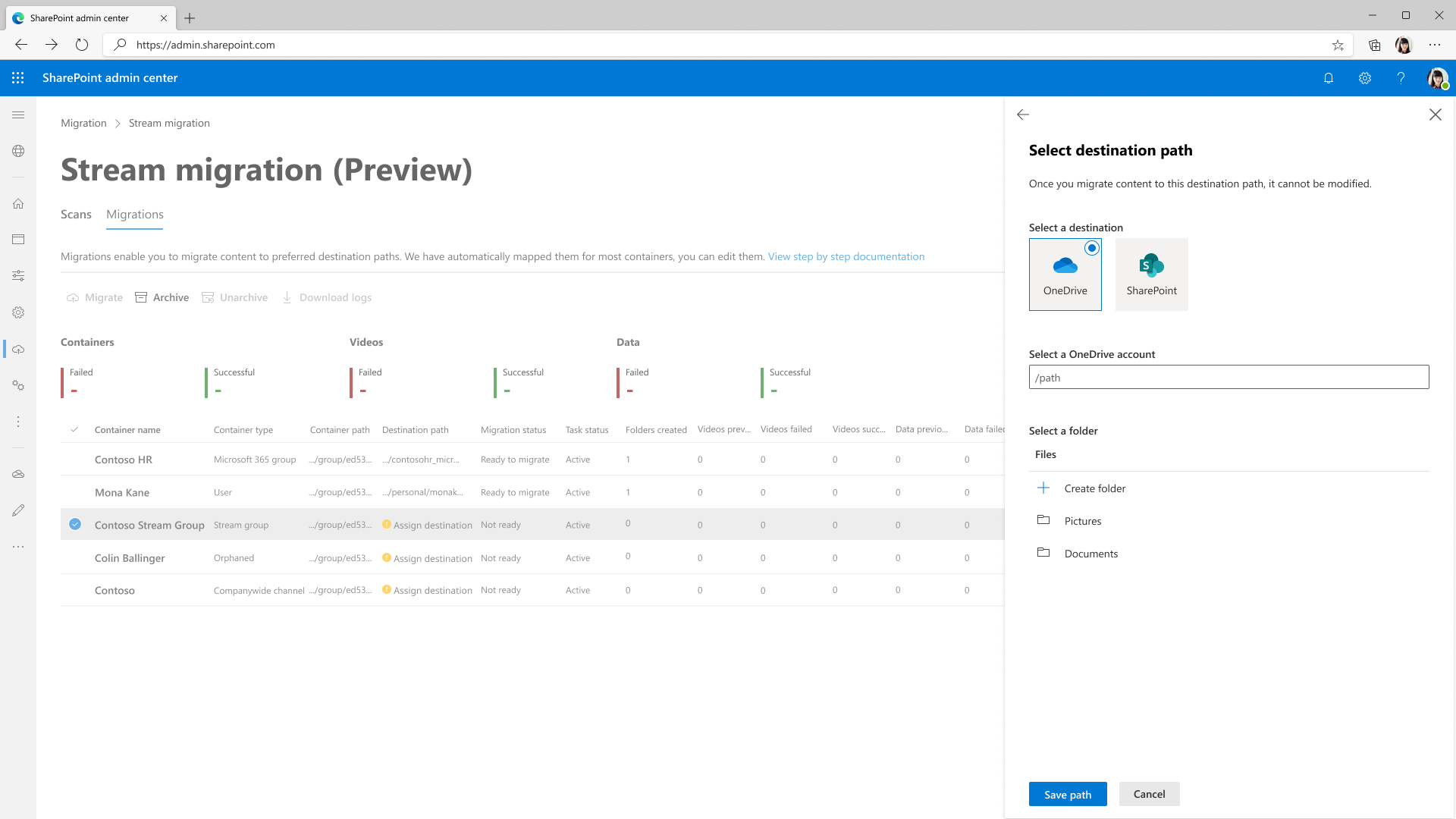The height and width of the screenshot is (819, 1456).
Task: Toggle the container row checkbox for Contoso HR
Action: point(75,459)
